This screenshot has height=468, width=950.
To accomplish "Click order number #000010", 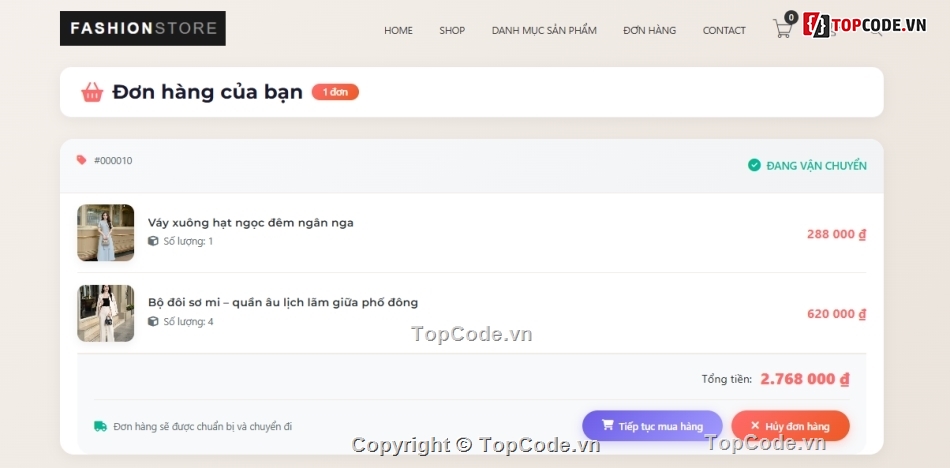I will 113,161.
